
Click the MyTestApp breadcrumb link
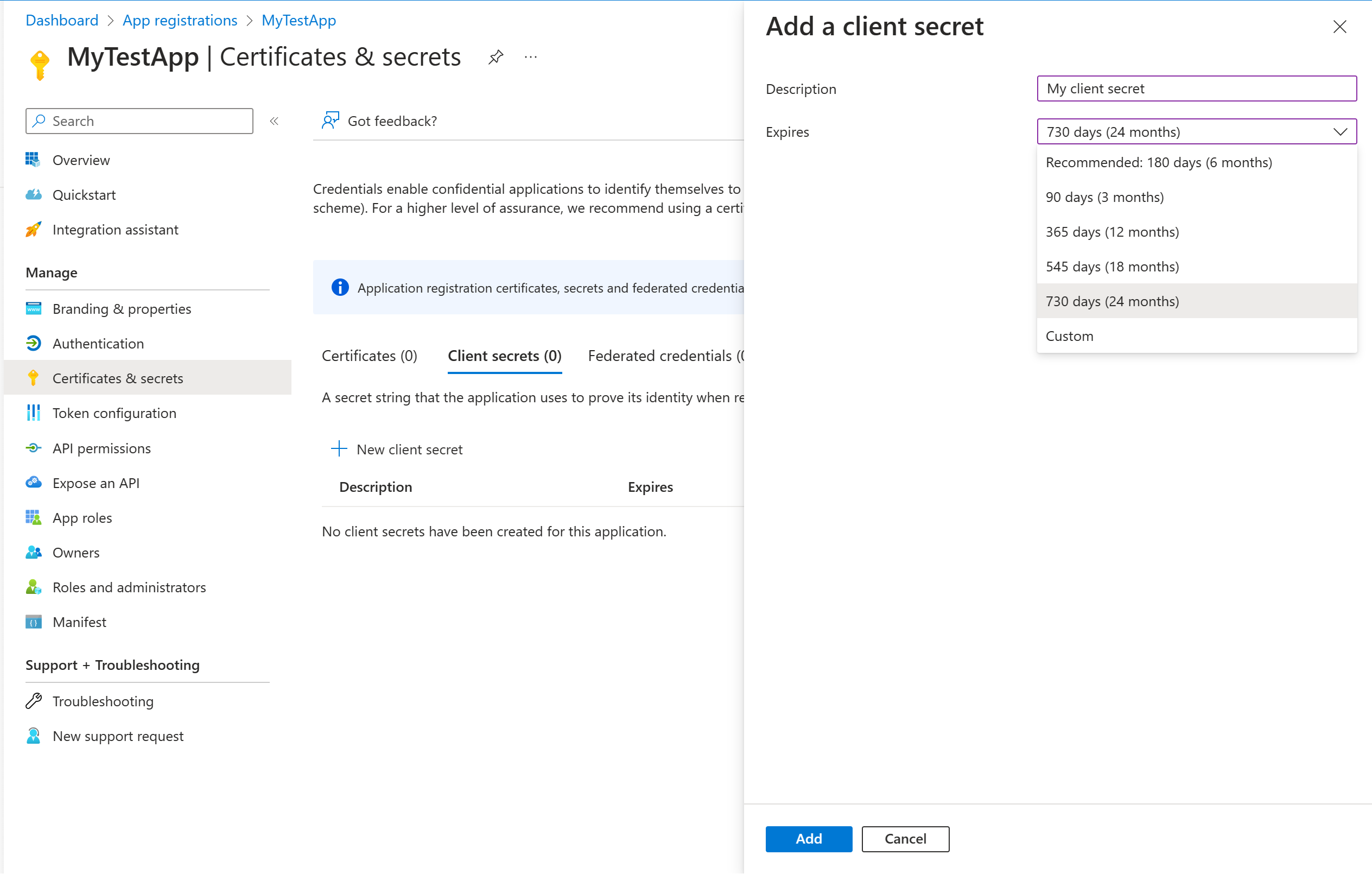(x=298, y=21)
